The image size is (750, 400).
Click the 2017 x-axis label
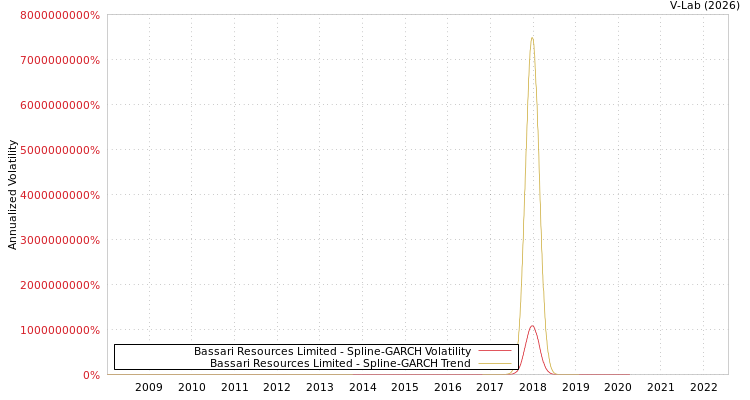click(490, 387)
